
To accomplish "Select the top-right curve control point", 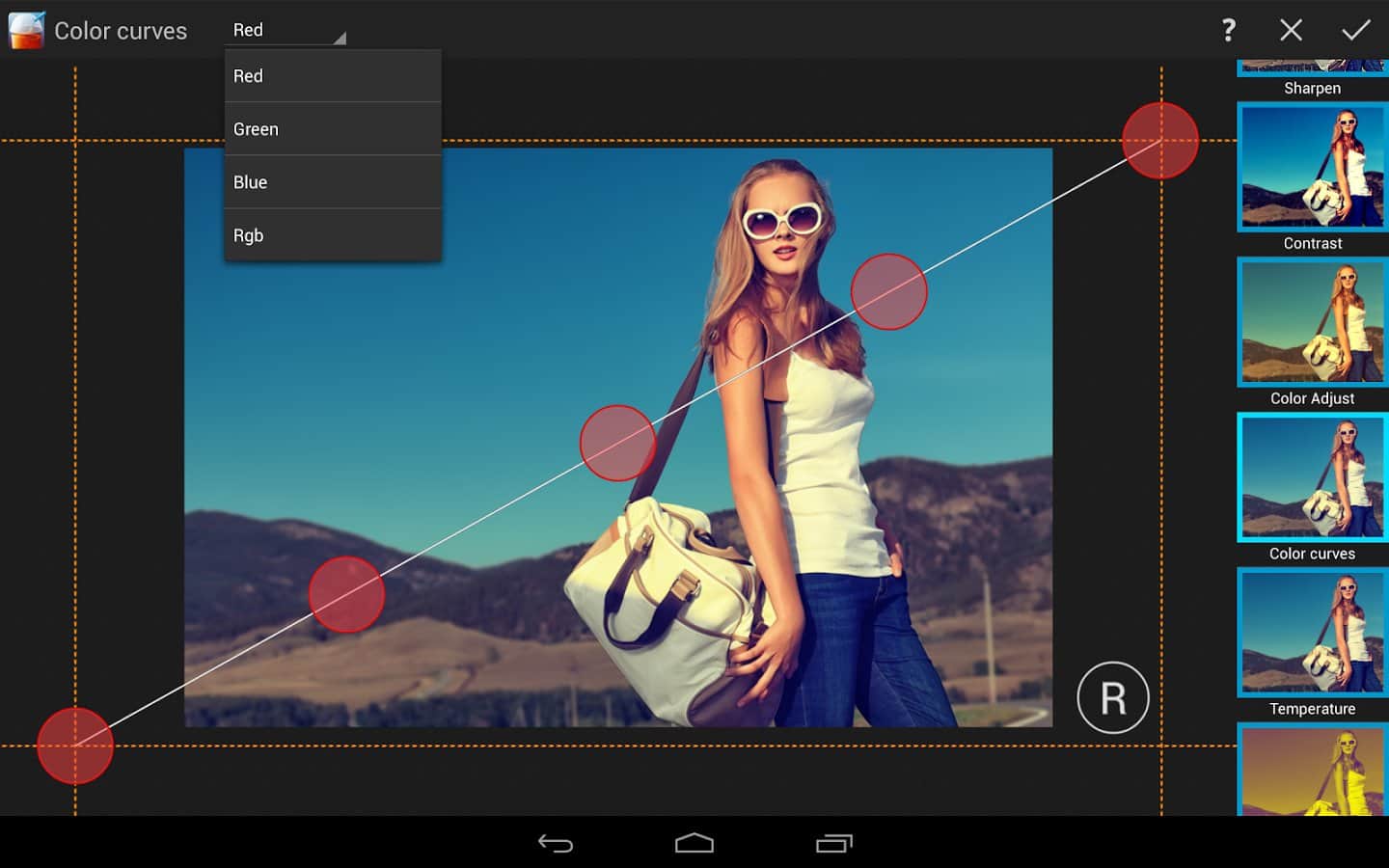I will click(1160, 141).
